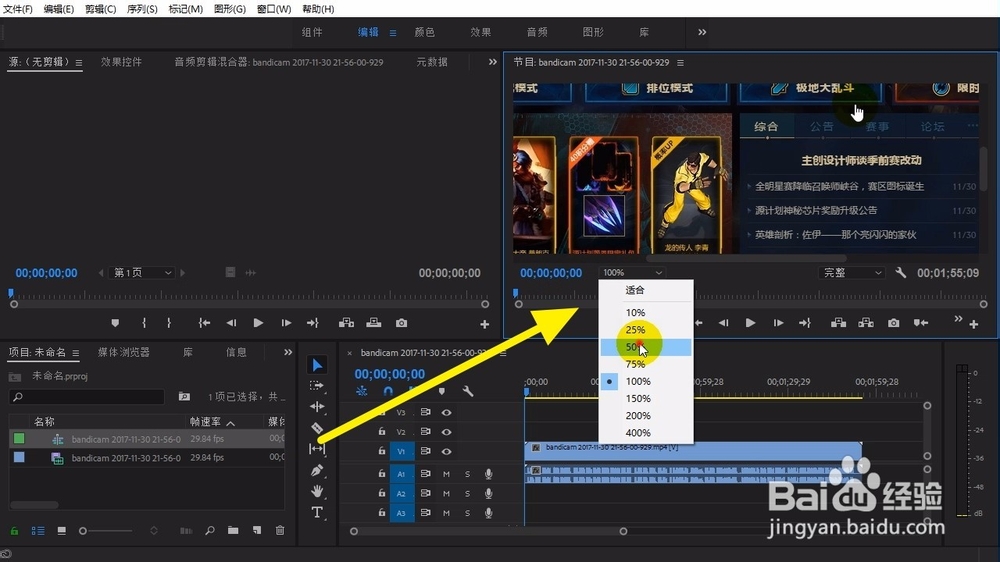Toggle V2 track output eye
The height and width of the screenshot is (562, 1000).
click(446, 432)
